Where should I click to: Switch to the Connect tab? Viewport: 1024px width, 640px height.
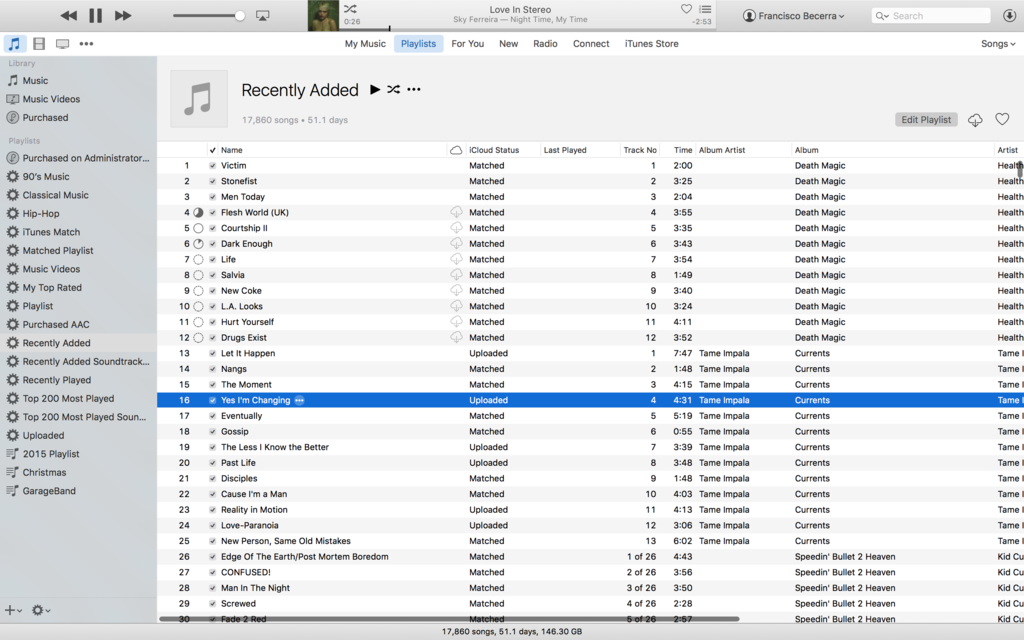(591, 44)
